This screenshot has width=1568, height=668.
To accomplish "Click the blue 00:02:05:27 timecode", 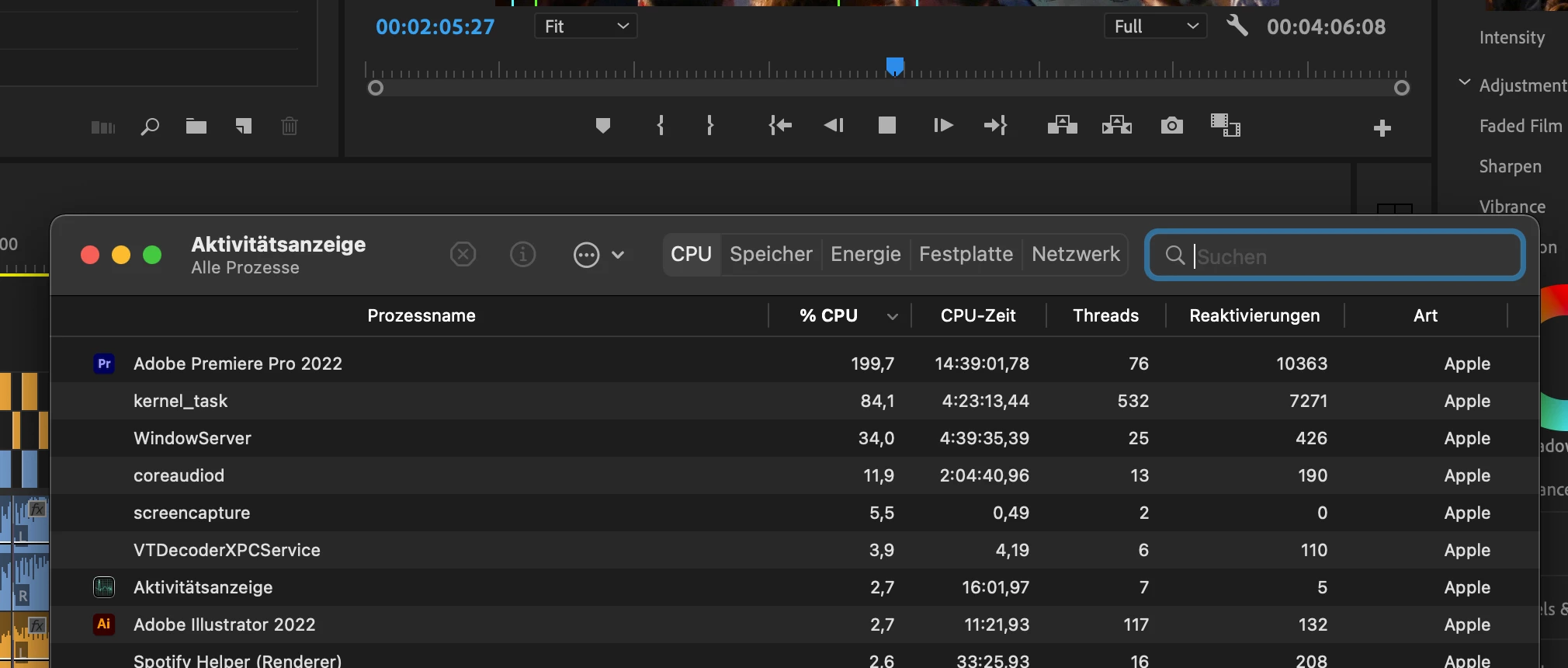I will [x=435, y=26].
